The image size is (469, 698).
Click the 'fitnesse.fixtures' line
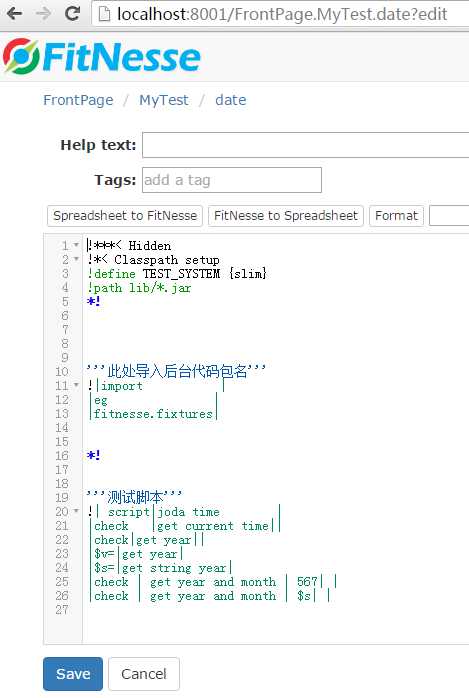[153, 414]
